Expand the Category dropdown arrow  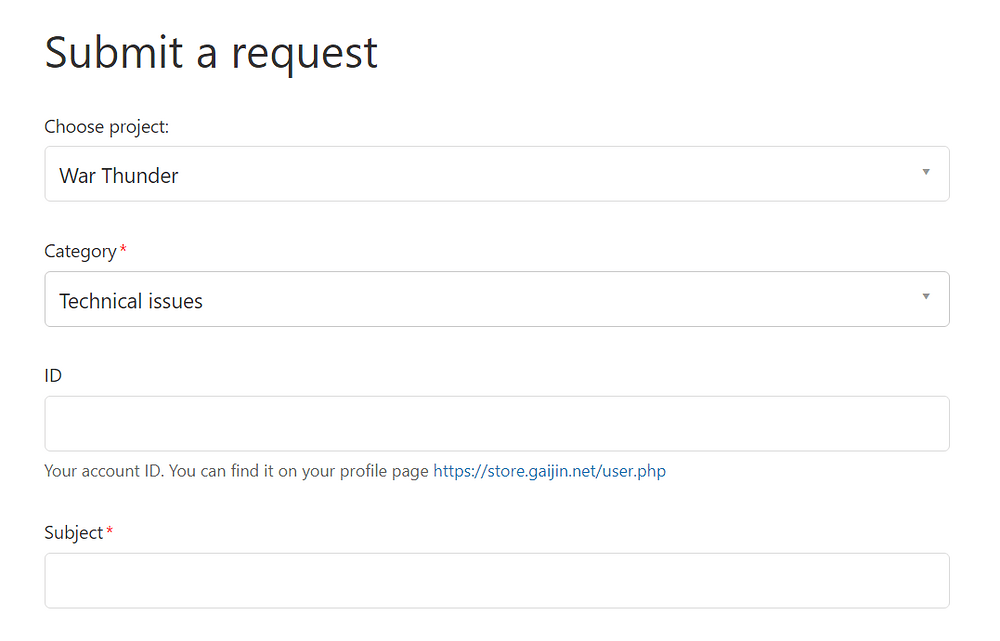[925, 297]
